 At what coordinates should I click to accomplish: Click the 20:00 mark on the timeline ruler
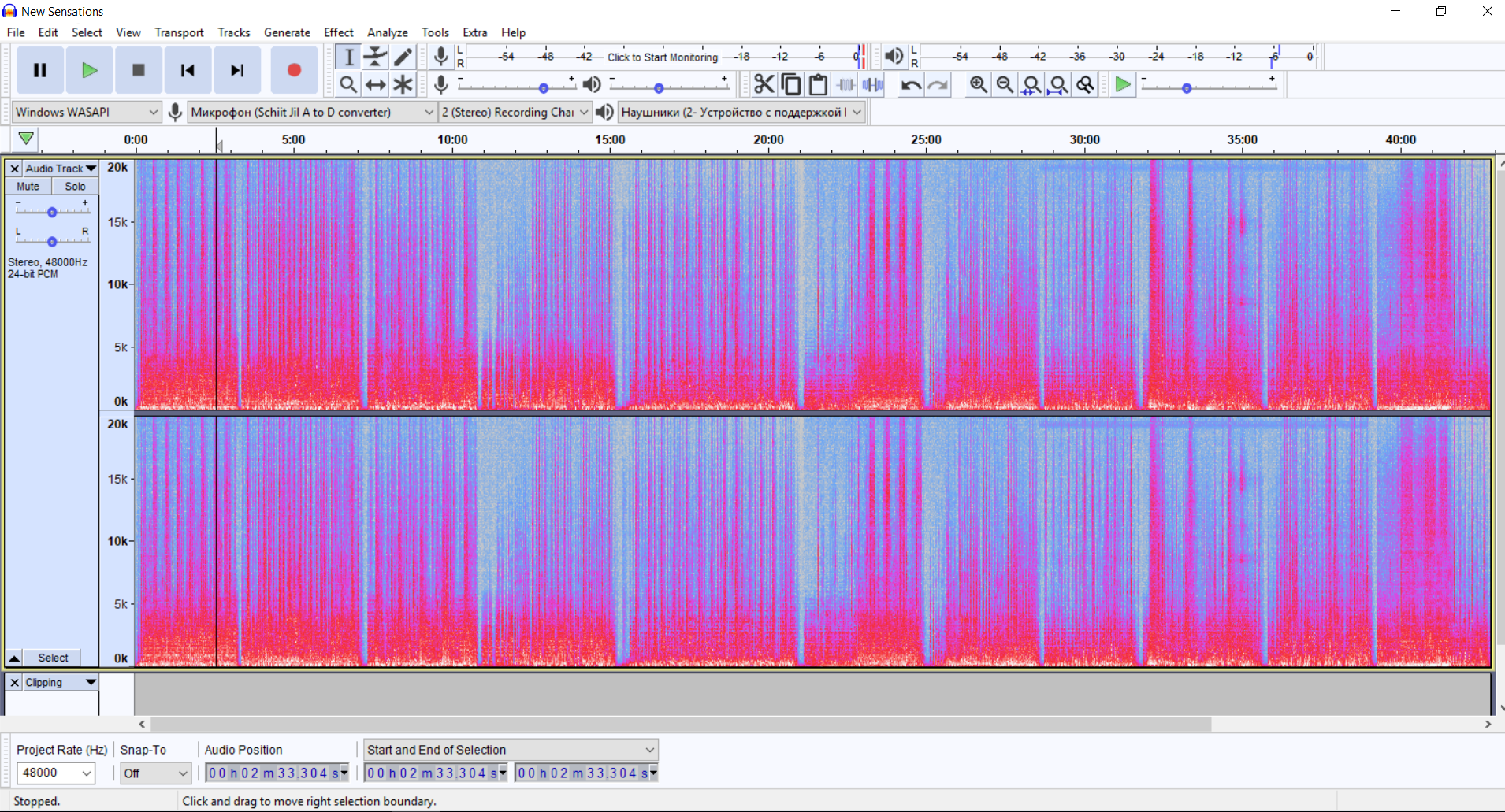(768, 139)
